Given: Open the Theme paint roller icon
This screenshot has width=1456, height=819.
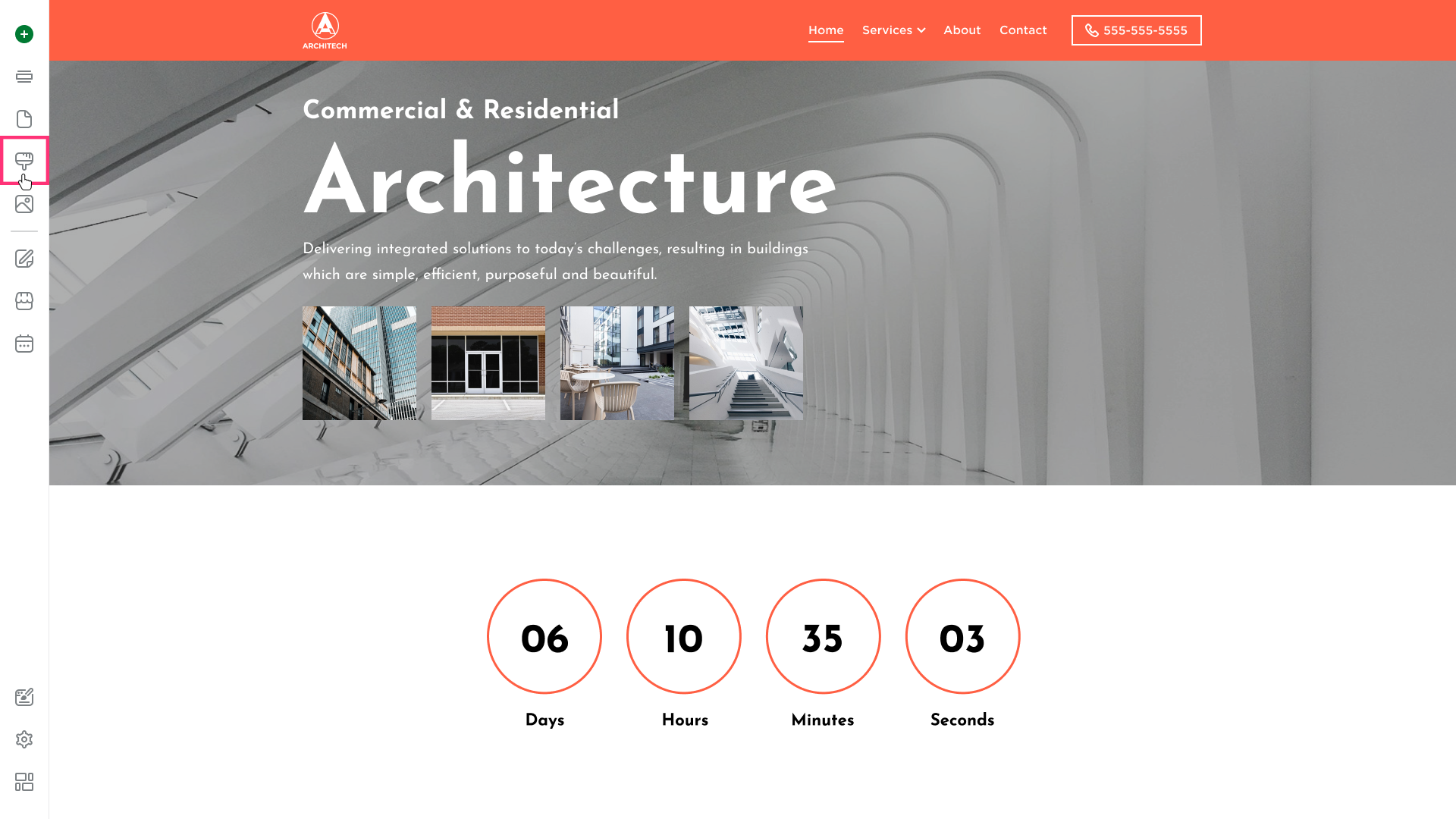Looking at the screenshot, I should coord(24,161).
